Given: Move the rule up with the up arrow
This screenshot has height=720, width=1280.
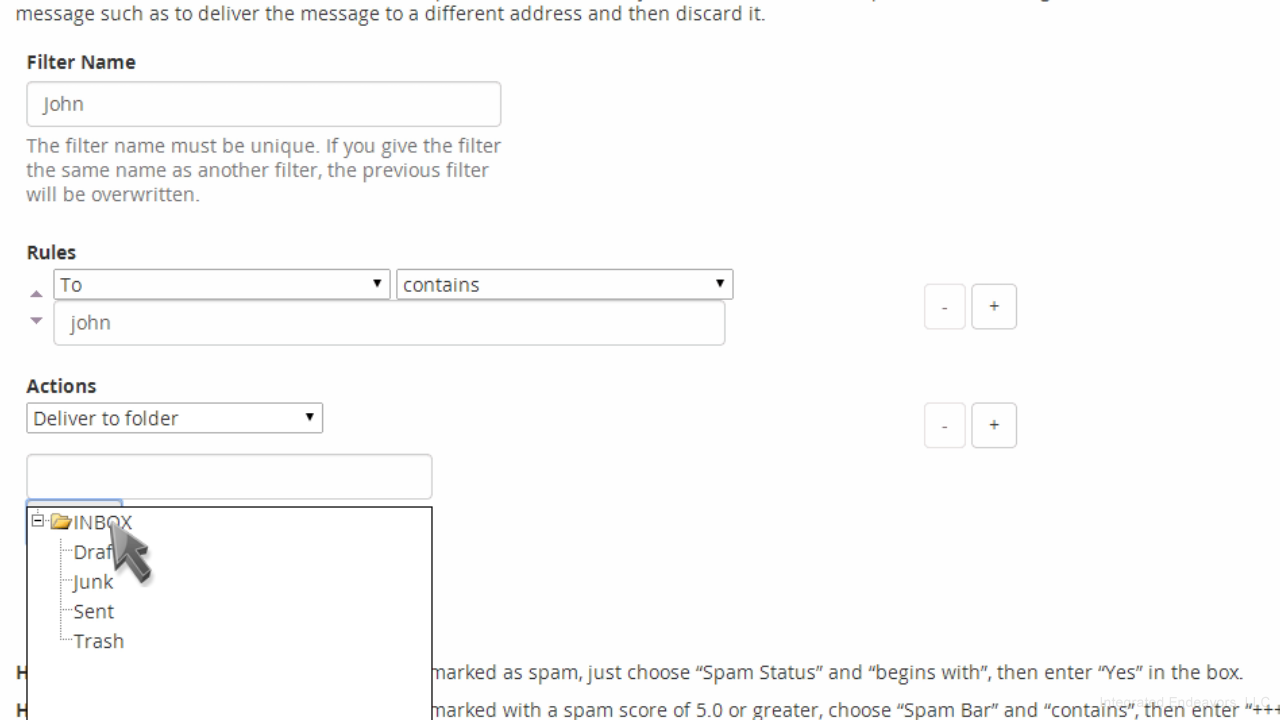Looking at the screenshot, I should point(36,294).
